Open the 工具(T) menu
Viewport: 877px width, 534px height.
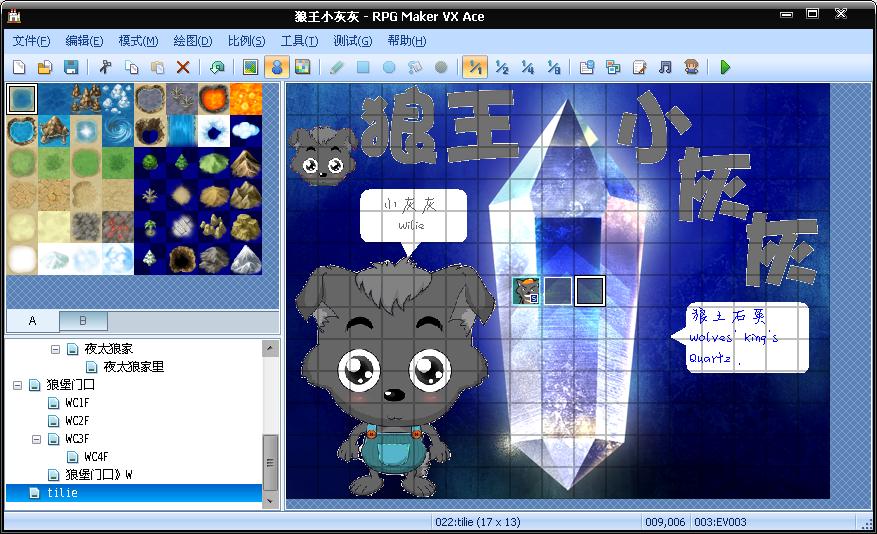click(x=299, y=41)
